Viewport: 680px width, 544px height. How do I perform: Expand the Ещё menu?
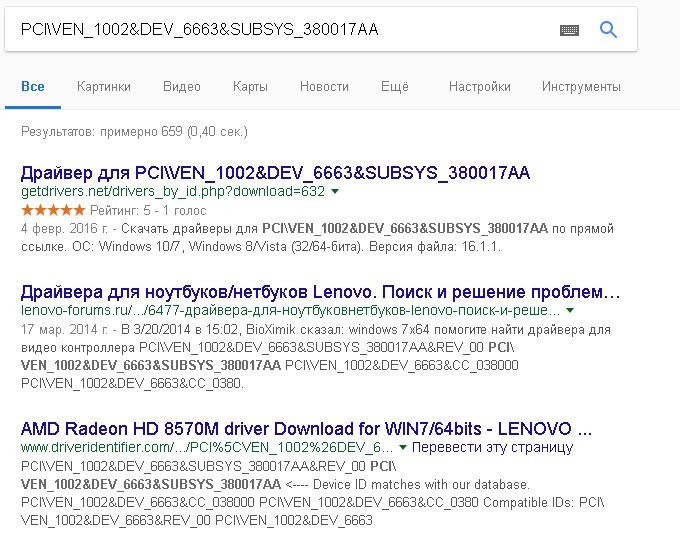pyautogui.click(x=395, y=87)
